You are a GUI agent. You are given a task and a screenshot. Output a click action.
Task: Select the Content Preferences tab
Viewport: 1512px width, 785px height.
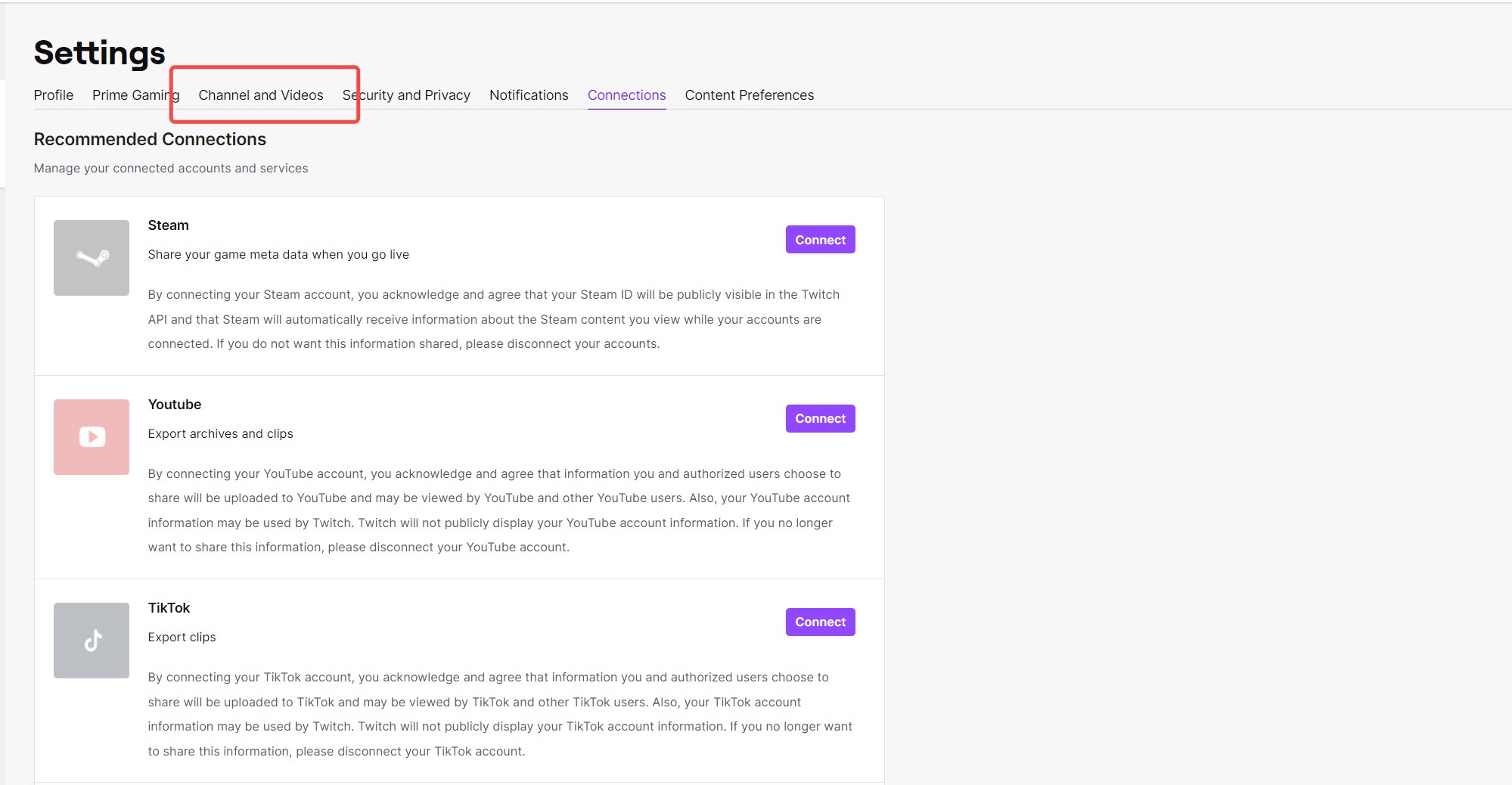pyautogui.click(x=749, y=95)
